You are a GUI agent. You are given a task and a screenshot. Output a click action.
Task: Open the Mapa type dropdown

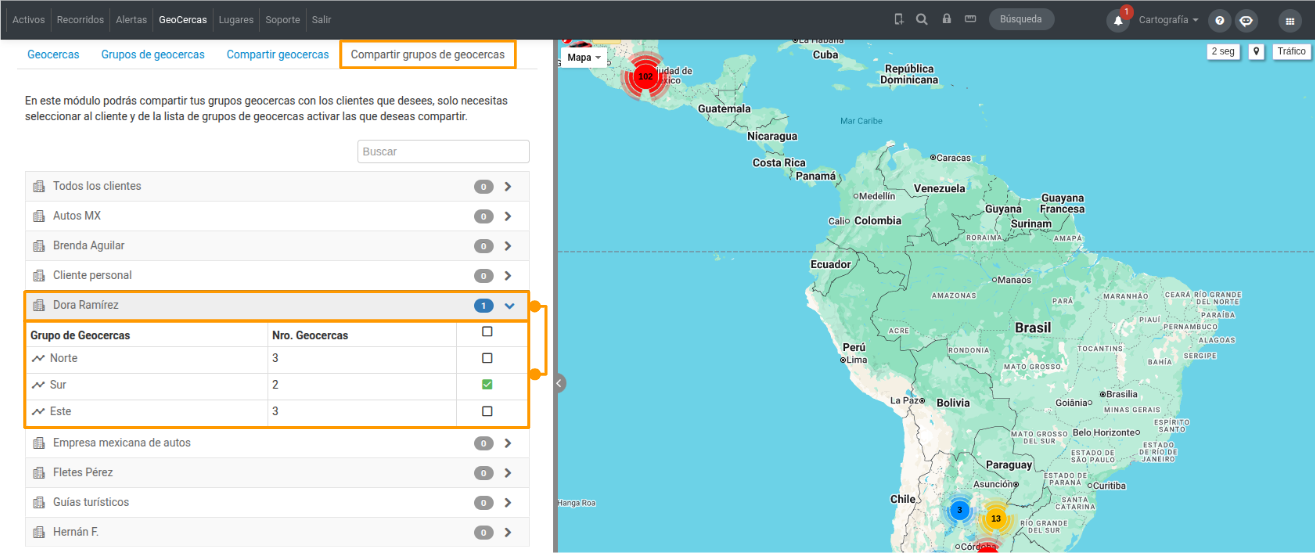click(584, 58)
